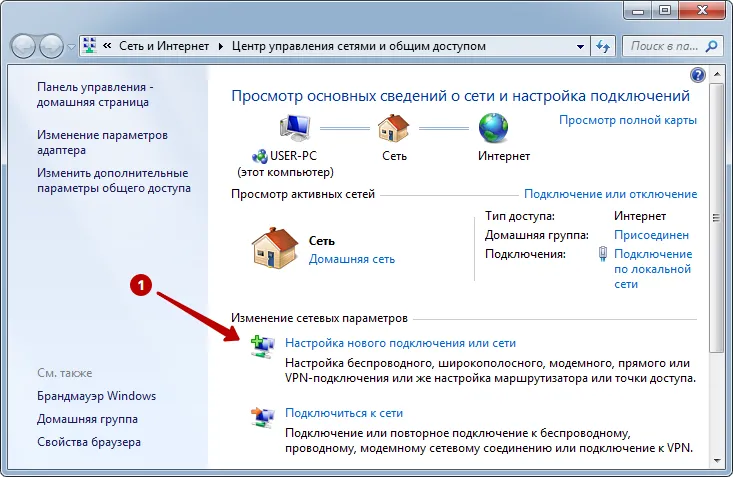Click the "Присоединен" homegroup link
Viewport: 733px width, 477px height.
coord(651,235)
